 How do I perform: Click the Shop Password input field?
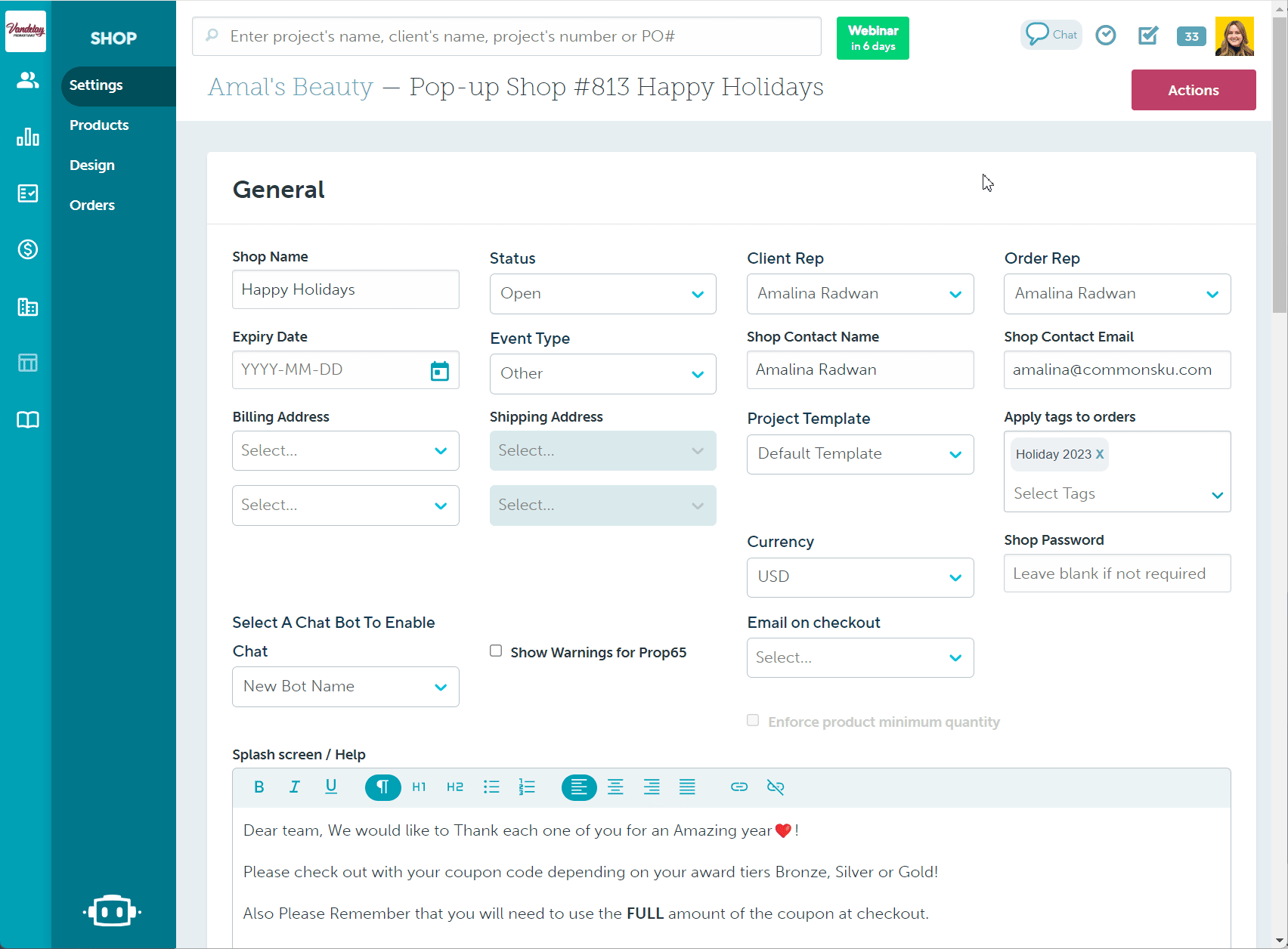[x=1116, y=573]
